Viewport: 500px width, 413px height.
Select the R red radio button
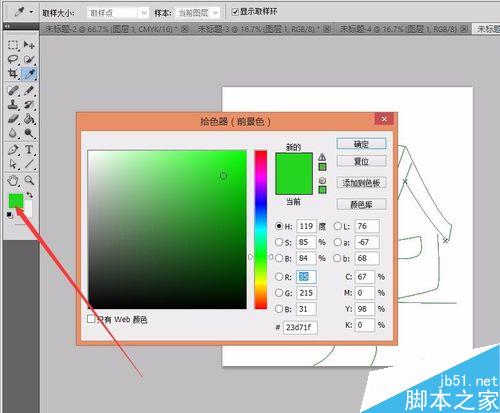click(279, 277)
